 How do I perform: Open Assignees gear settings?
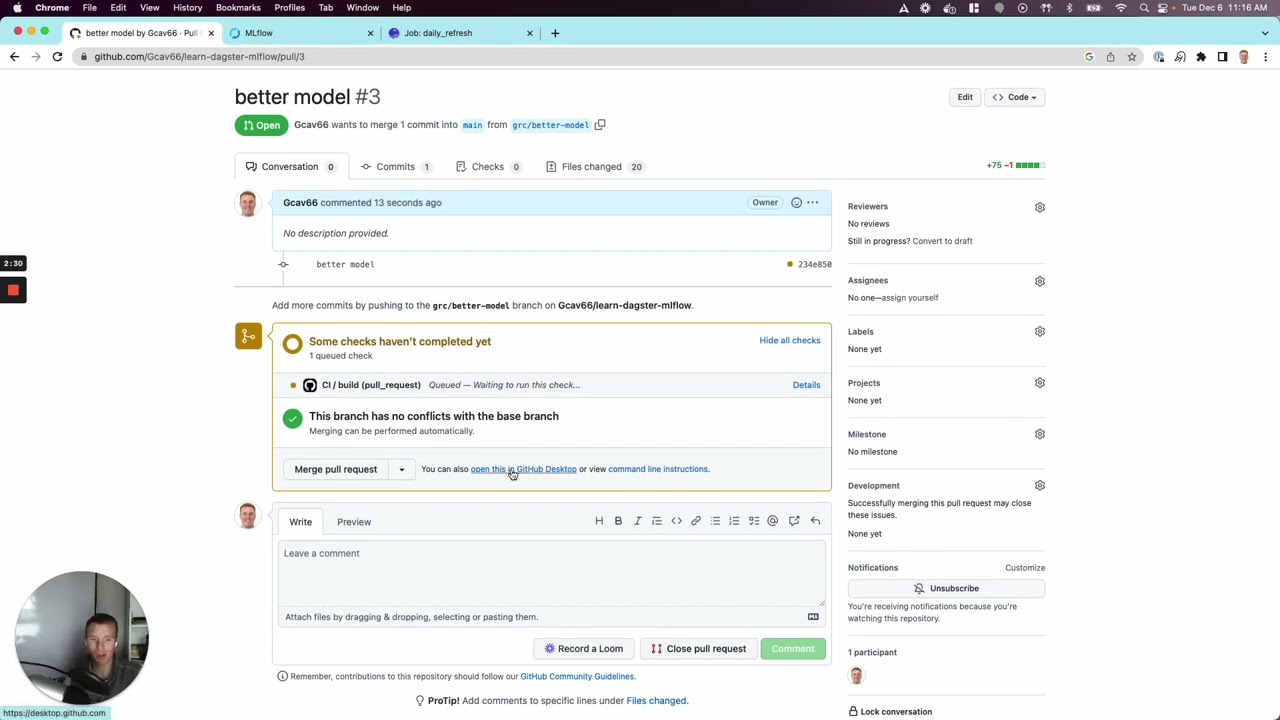point(1040,281)
